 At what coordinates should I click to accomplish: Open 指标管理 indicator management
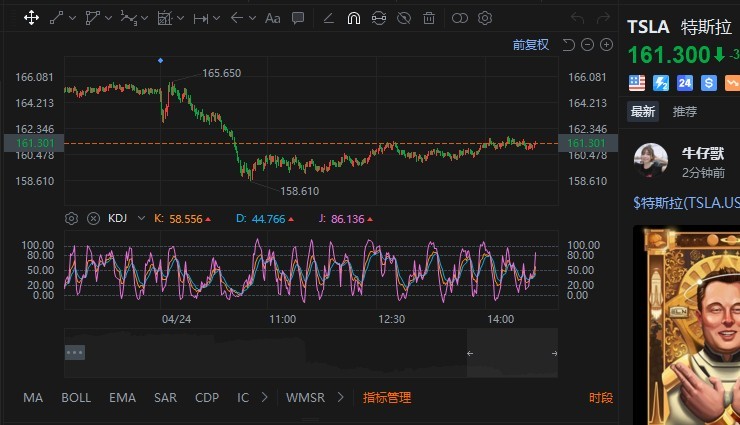click(x=387, y=398)
